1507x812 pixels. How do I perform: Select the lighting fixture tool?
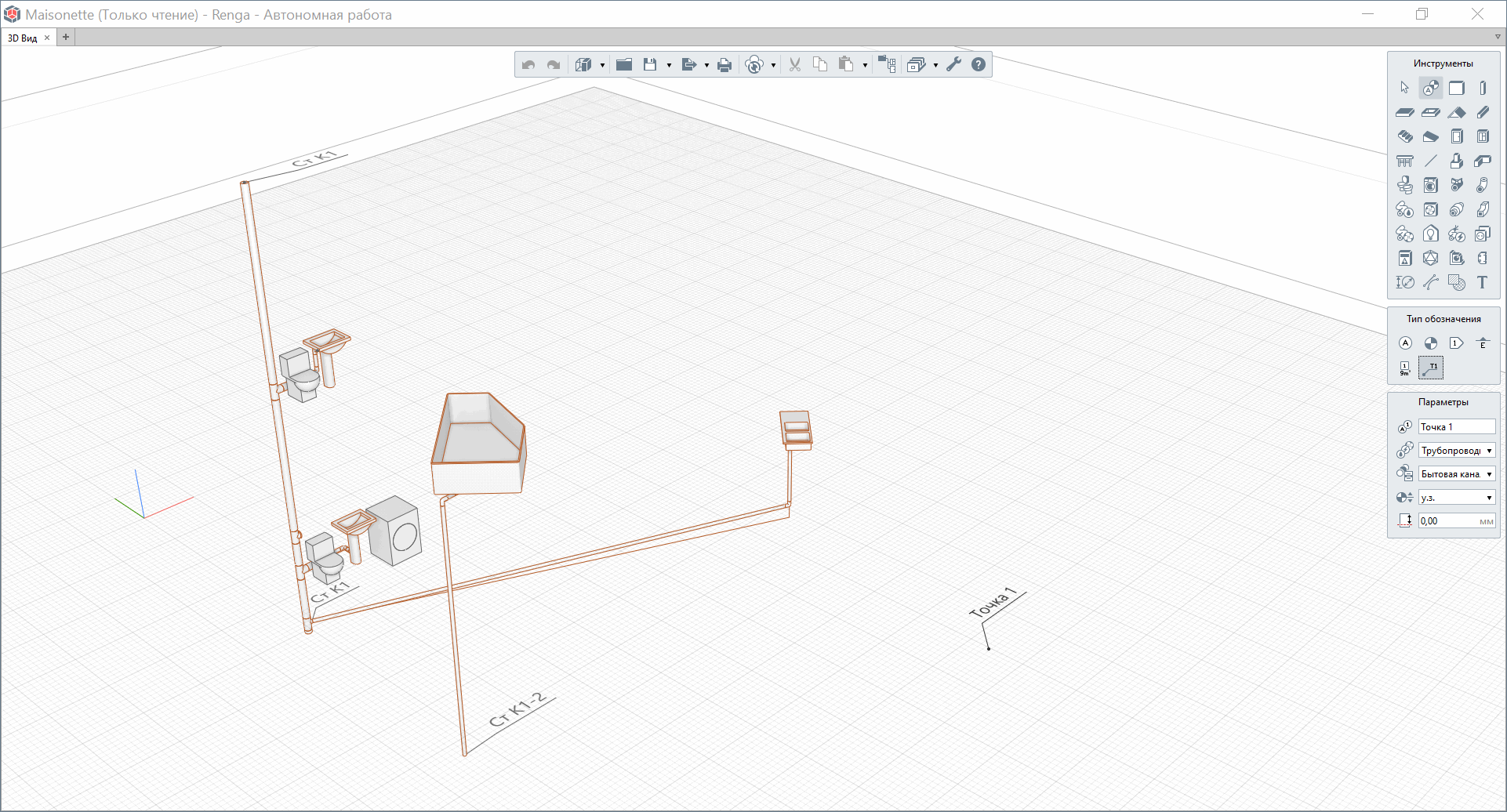[1431, 234]
